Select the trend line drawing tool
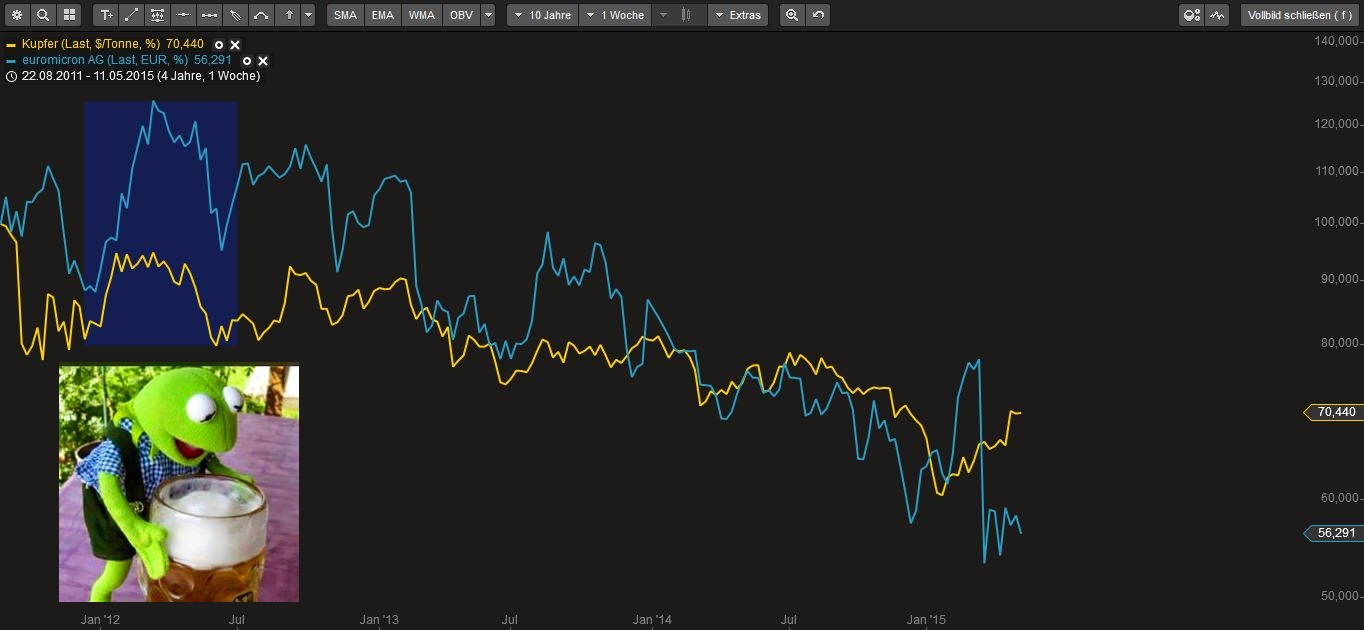Screen dimensions: 1364x630 pos(132,15)
